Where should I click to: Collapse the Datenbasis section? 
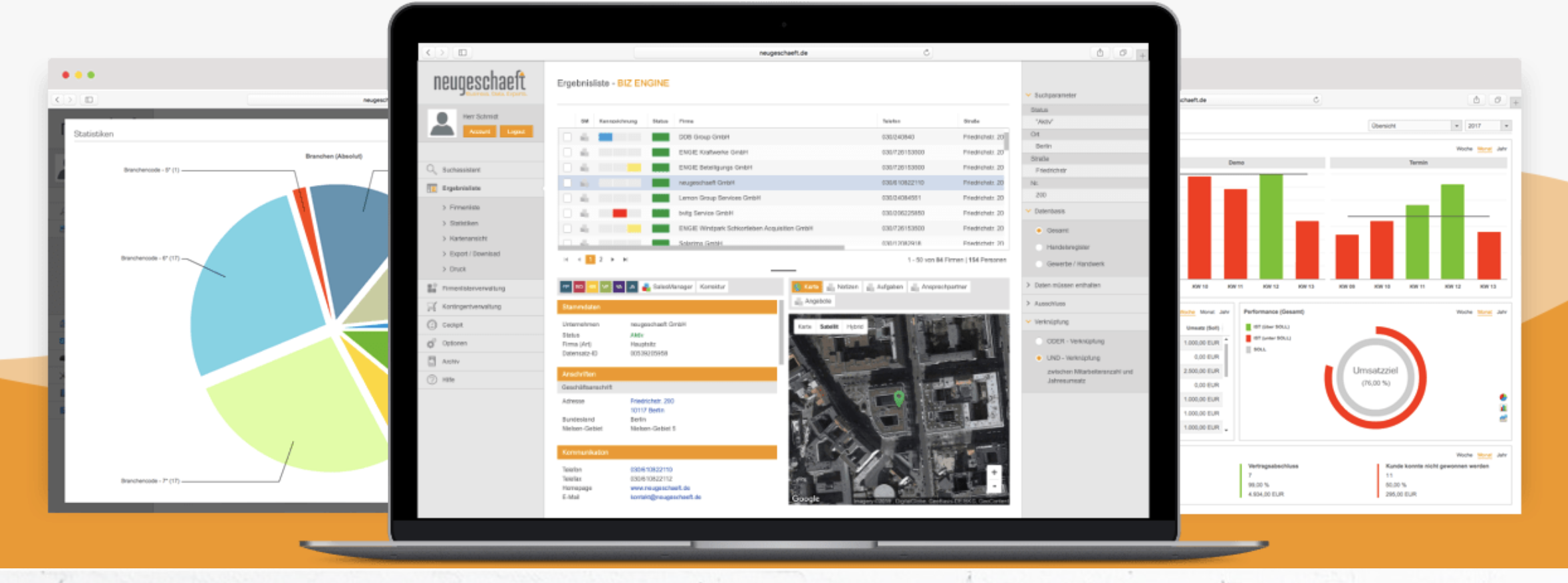(x=1028, y=211)
